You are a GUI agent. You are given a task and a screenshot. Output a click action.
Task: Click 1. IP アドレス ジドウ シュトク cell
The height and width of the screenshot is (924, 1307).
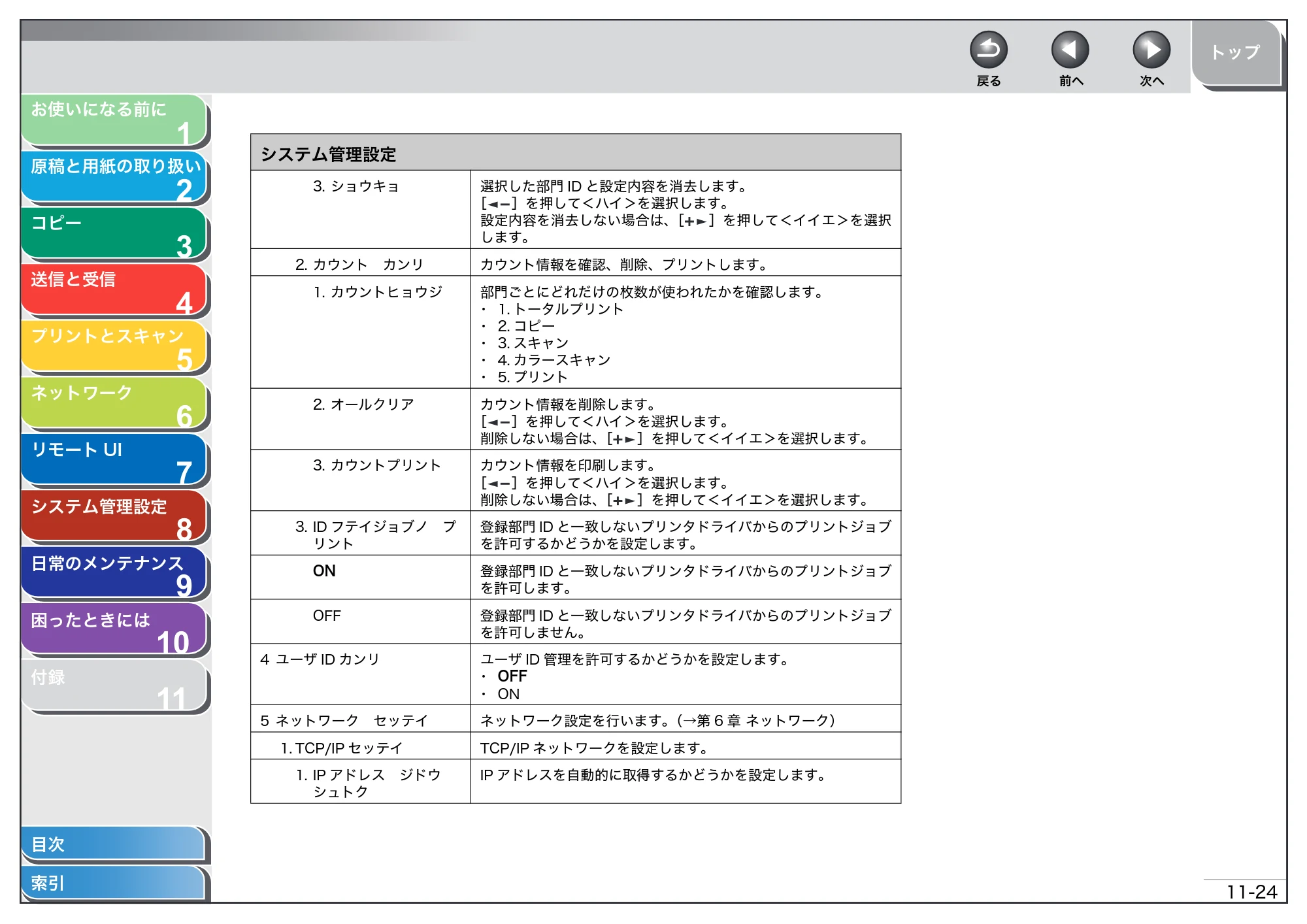(361, 782)
